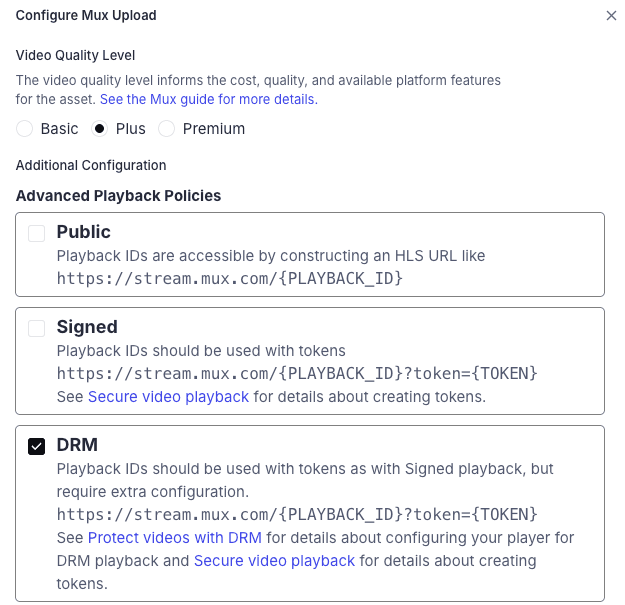
Task: Close the Configure Mux Upload dialog
Action: tap(611, 16)
